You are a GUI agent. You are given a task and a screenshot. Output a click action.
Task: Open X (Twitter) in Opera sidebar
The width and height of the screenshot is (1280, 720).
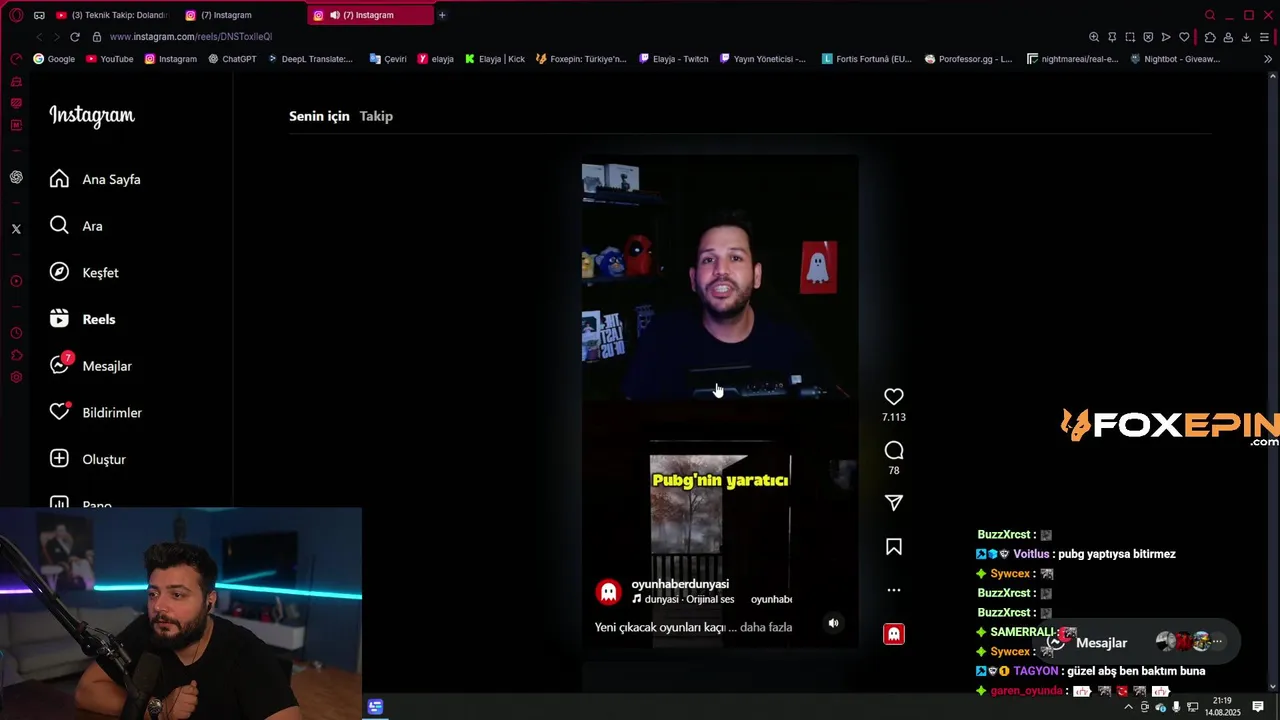[x=16, y=229]
